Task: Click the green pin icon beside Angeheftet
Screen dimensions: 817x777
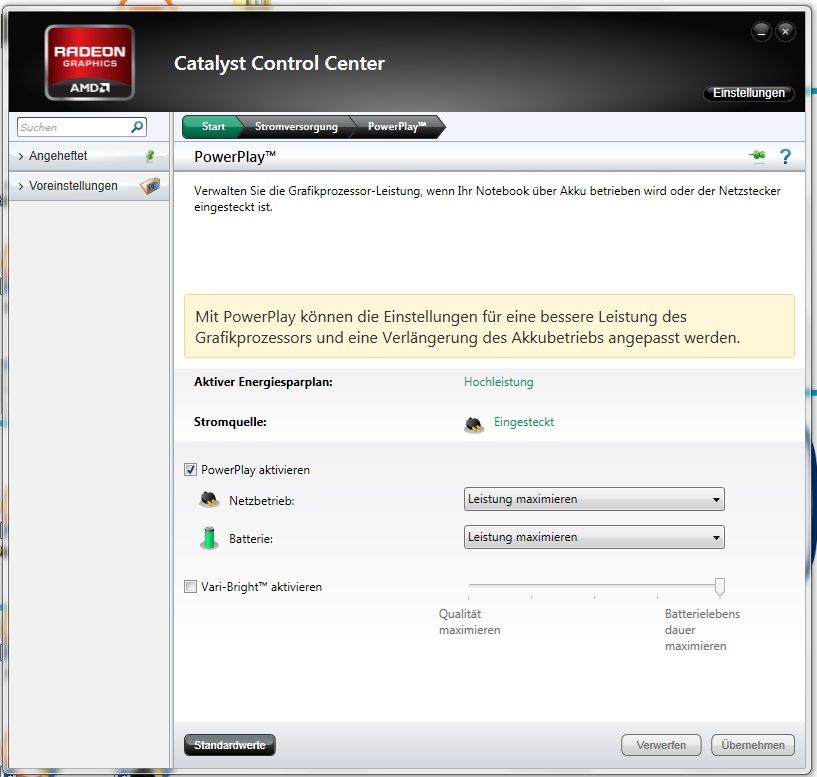Action: point(150,155)
